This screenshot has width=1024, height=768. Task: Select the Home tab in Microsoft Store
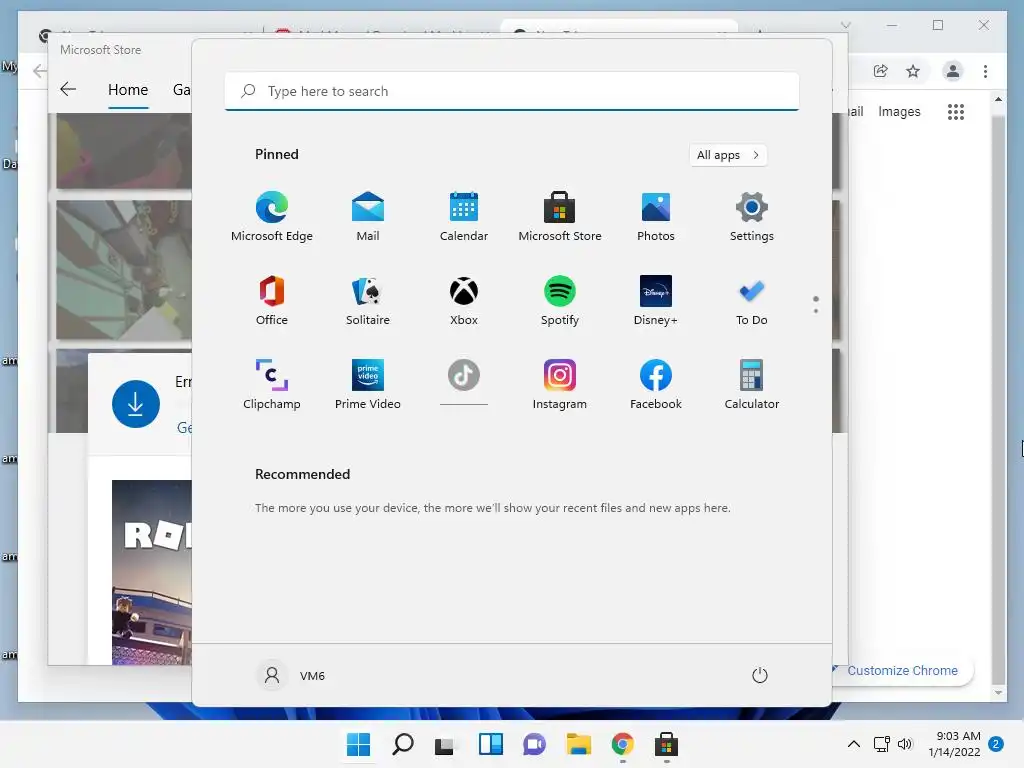pyautogui.click(x=128, y=89)
